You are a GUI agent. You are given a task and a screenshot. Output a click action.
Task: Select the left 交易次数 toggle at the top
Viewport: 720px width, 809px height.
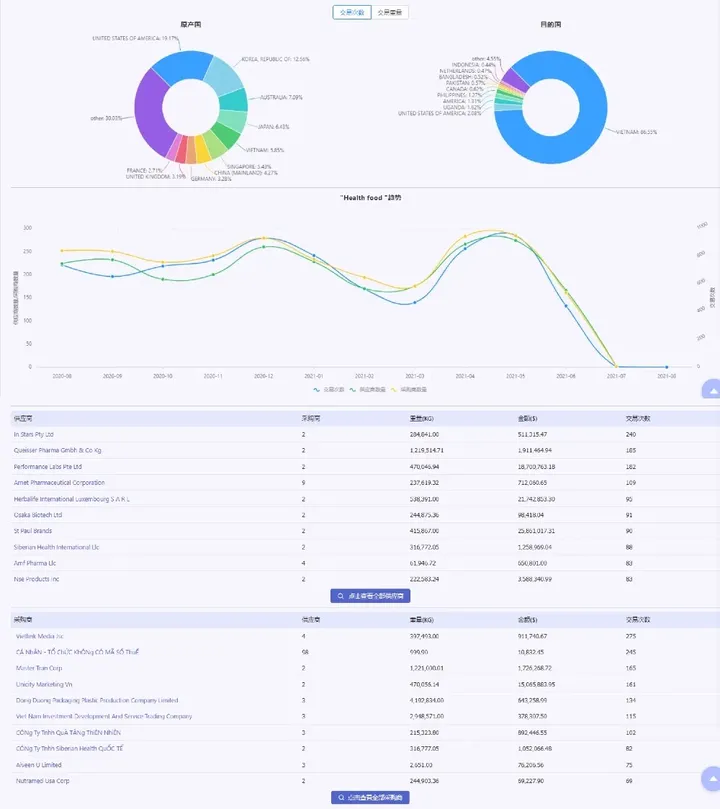pyautogui.click(x=352, y=12)
